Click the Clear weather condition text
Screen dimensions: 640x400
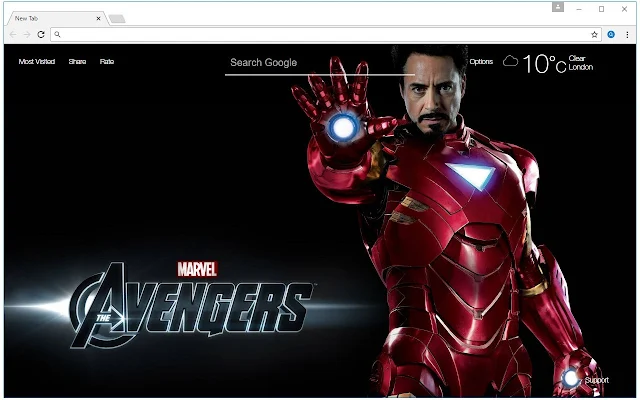(577, 58)
